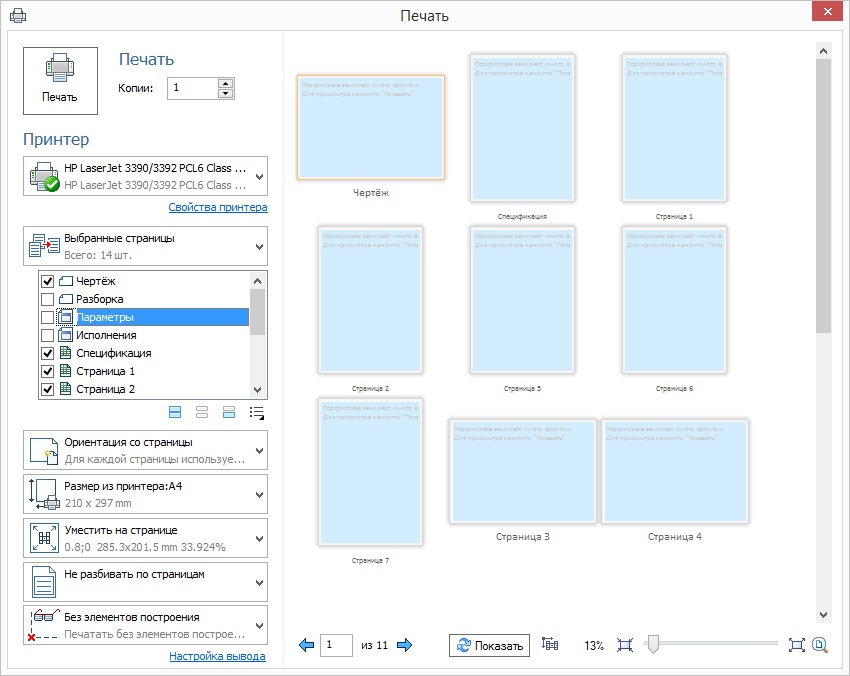Image resolution: width=850 pixels, height=676 pixels.
Task: Uncheck the Чертёж page checkbox
Action: tap(47, 282)
